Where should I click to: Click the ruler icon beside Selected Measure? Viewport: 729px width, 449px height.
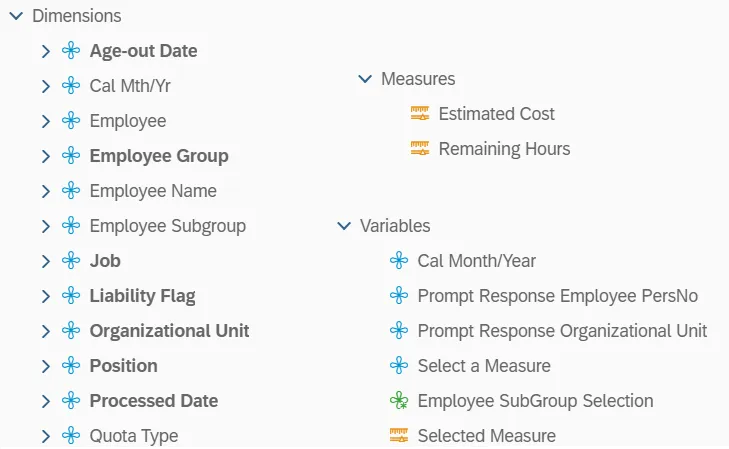point(399,436)
